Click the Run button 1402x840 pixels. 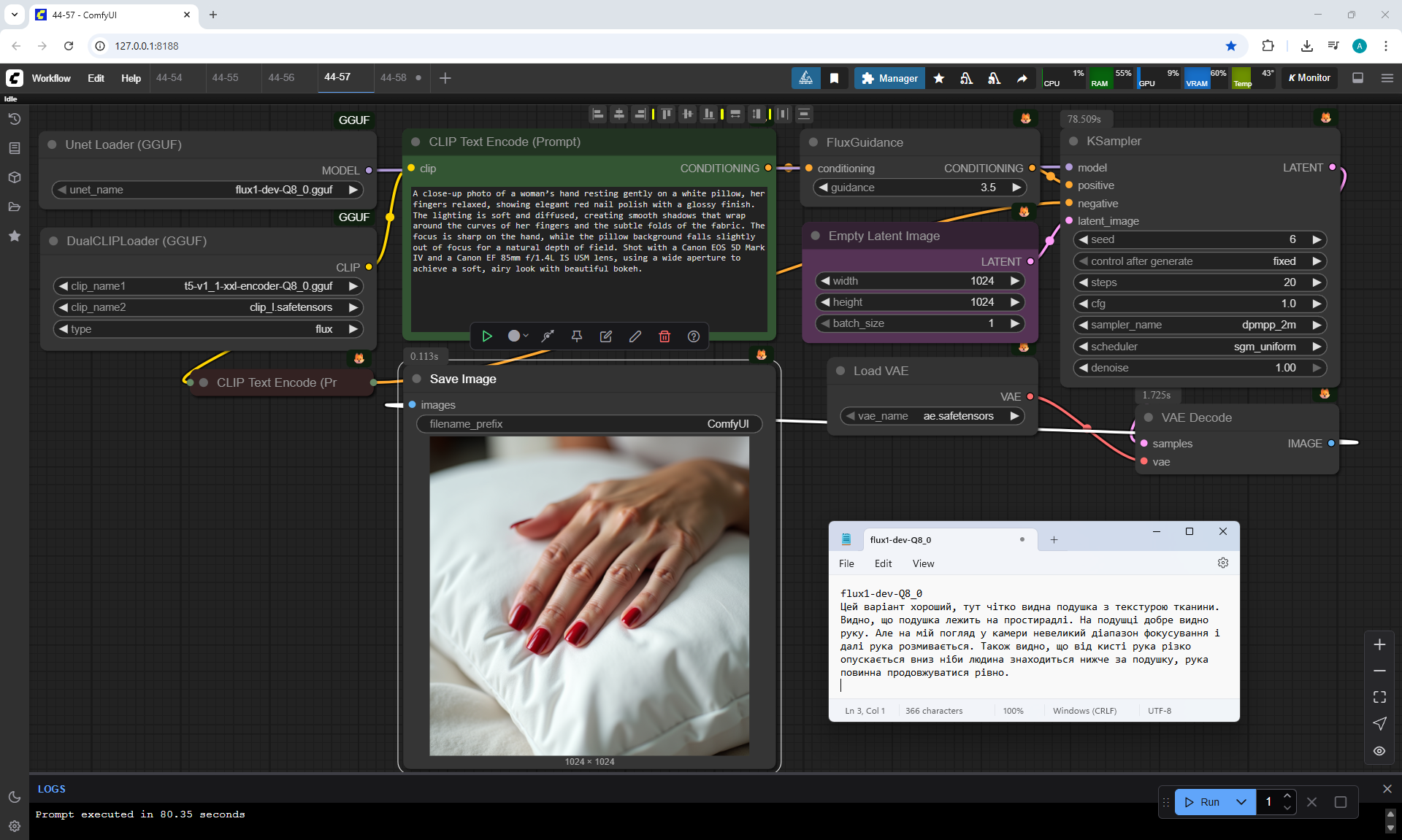click(x=1203, y=802)
